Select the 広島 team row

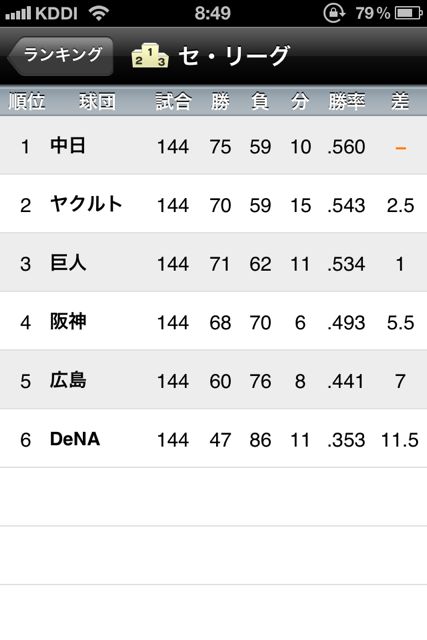coord(214,380)
